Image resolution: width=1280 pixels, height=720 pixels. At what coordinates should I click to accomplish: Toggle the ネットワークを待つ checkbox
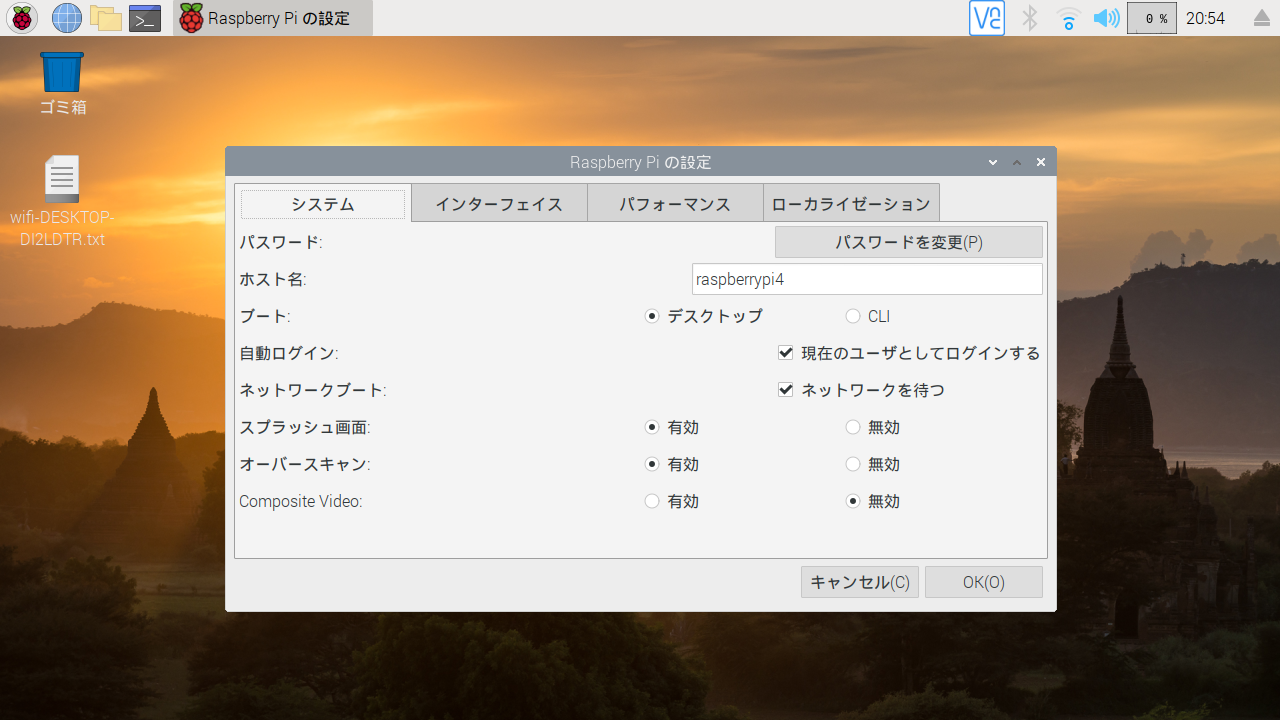point(861,390)
